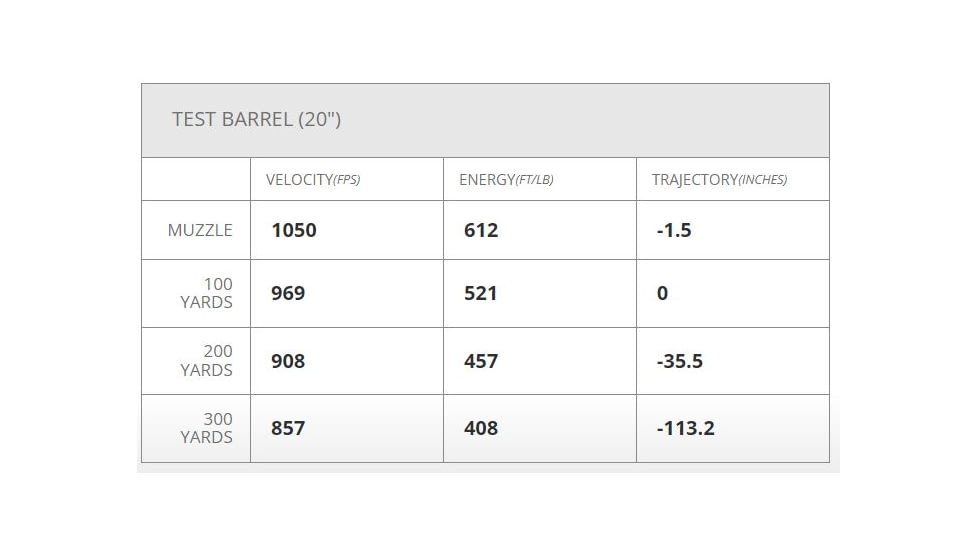
Task: Select energy value 408
Action: [x=481, y=428]
